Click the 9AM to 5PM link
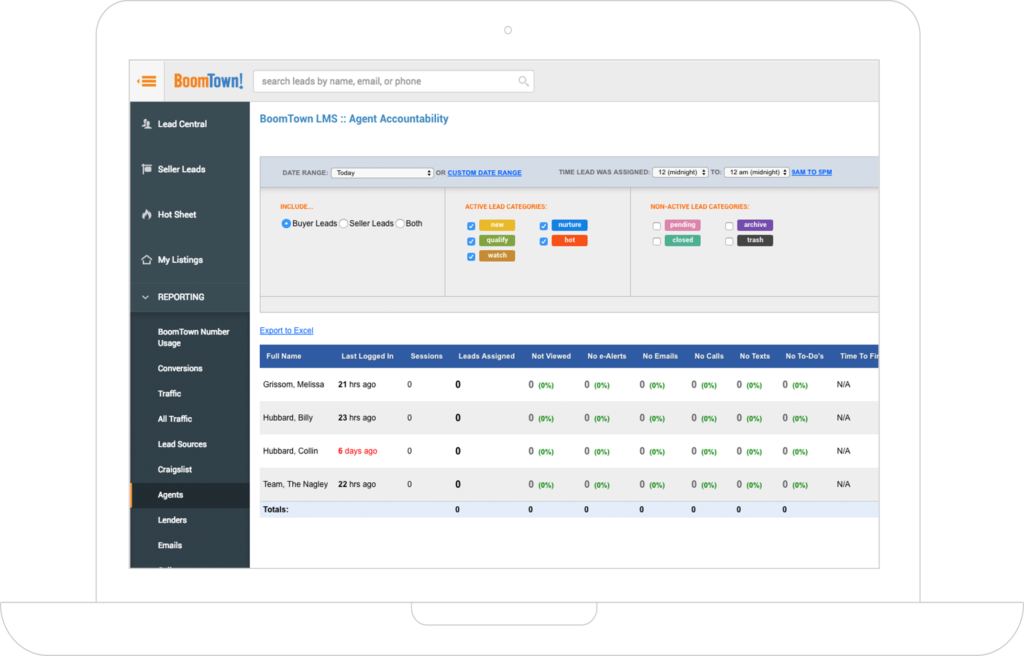1024x656 pixels. (x=811, y=172)
